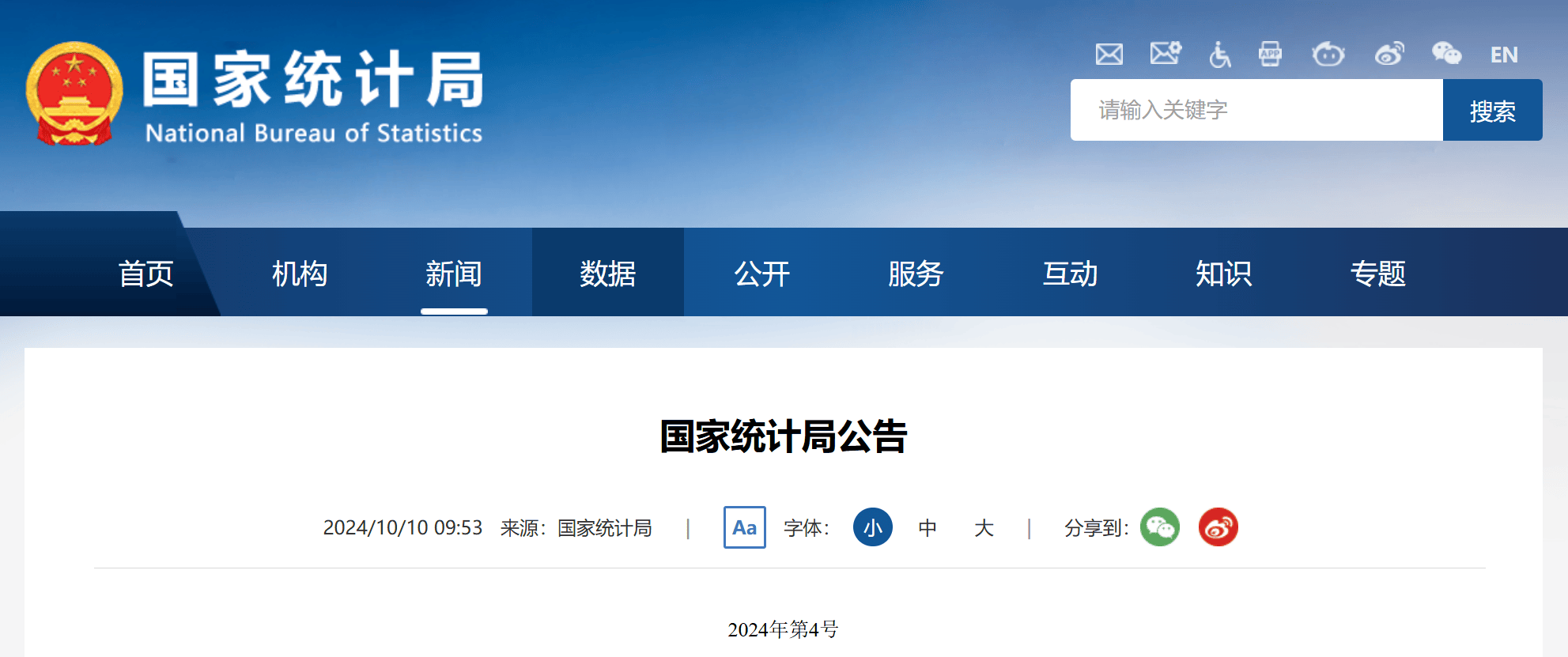
Task: Share article to WeChat green icon
Action: click(1160, 527)
